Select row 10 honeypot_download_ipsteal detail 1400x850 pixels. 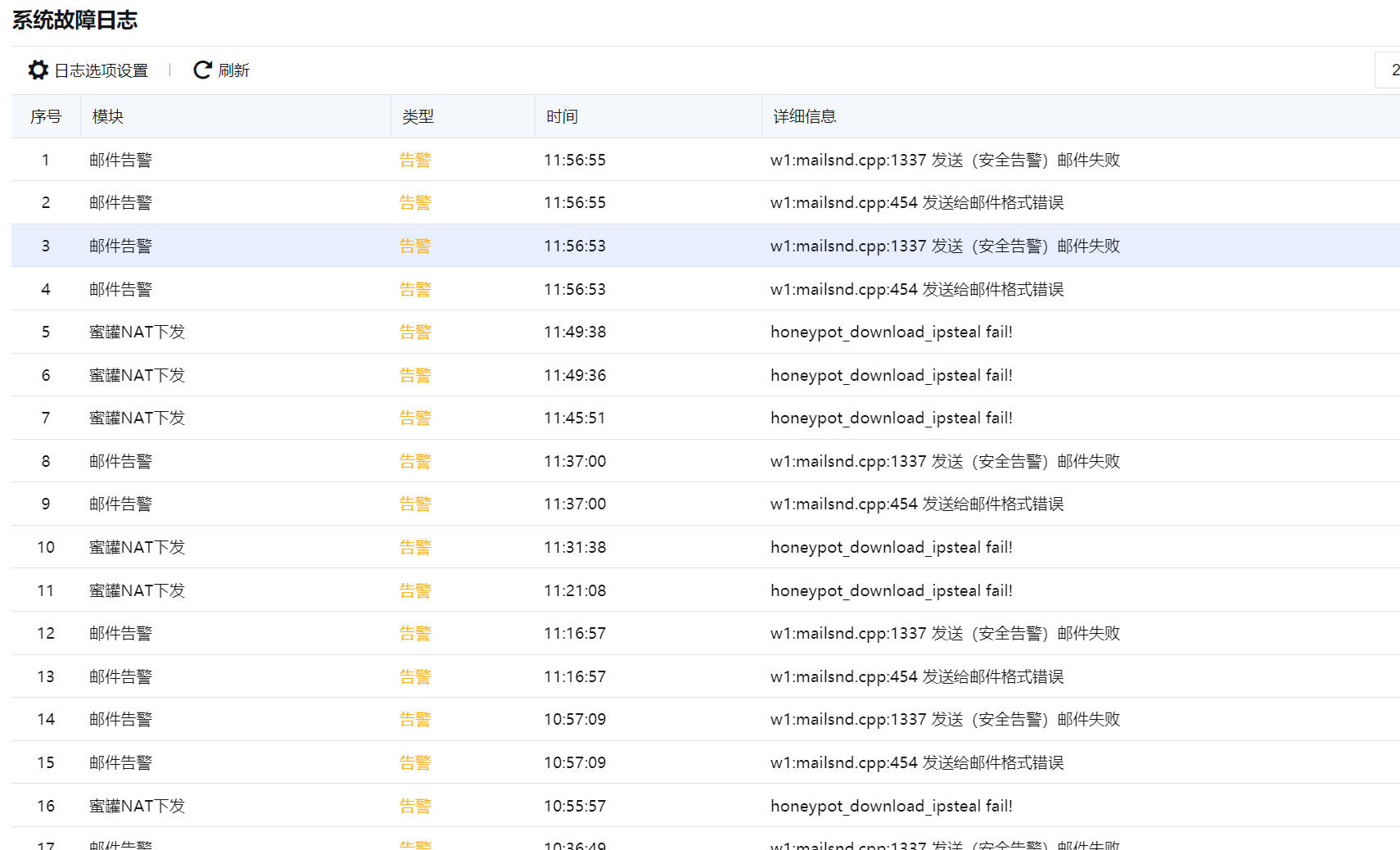coord(891,547)
